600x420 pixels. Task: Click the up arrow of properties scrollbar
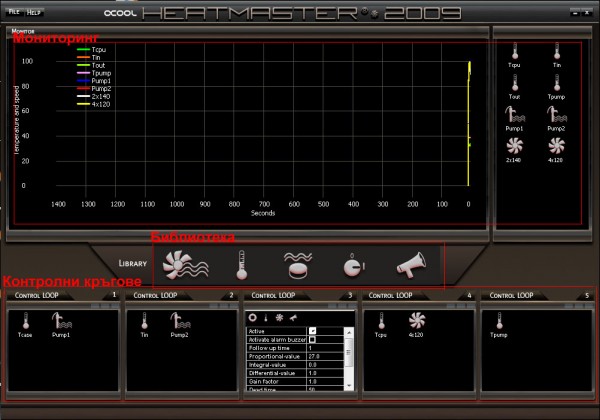[349, 332]
